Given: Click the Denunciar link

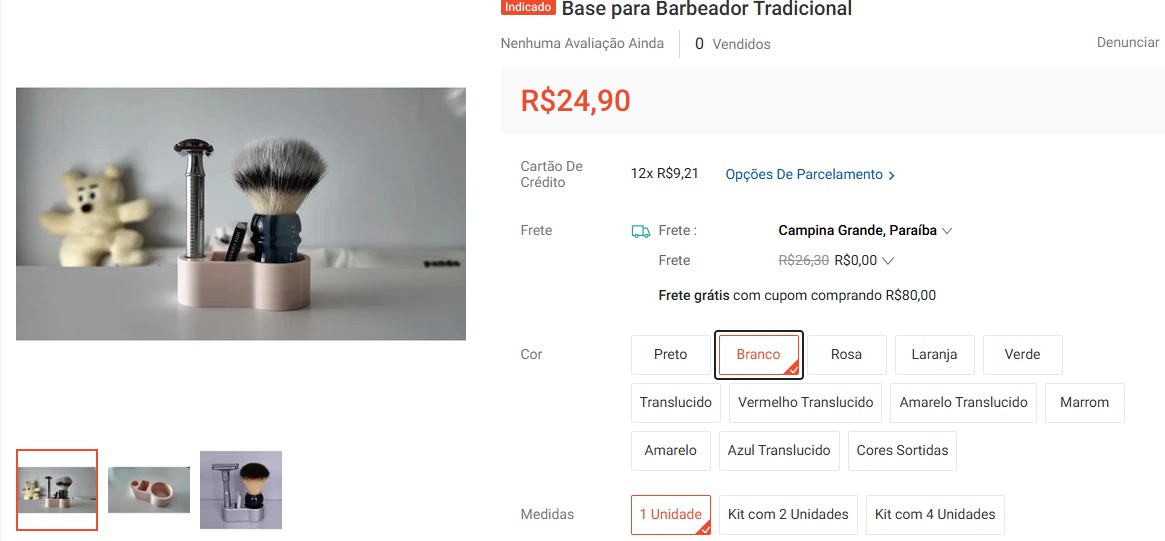Looking at the screenshot, I should point(1127,42).
